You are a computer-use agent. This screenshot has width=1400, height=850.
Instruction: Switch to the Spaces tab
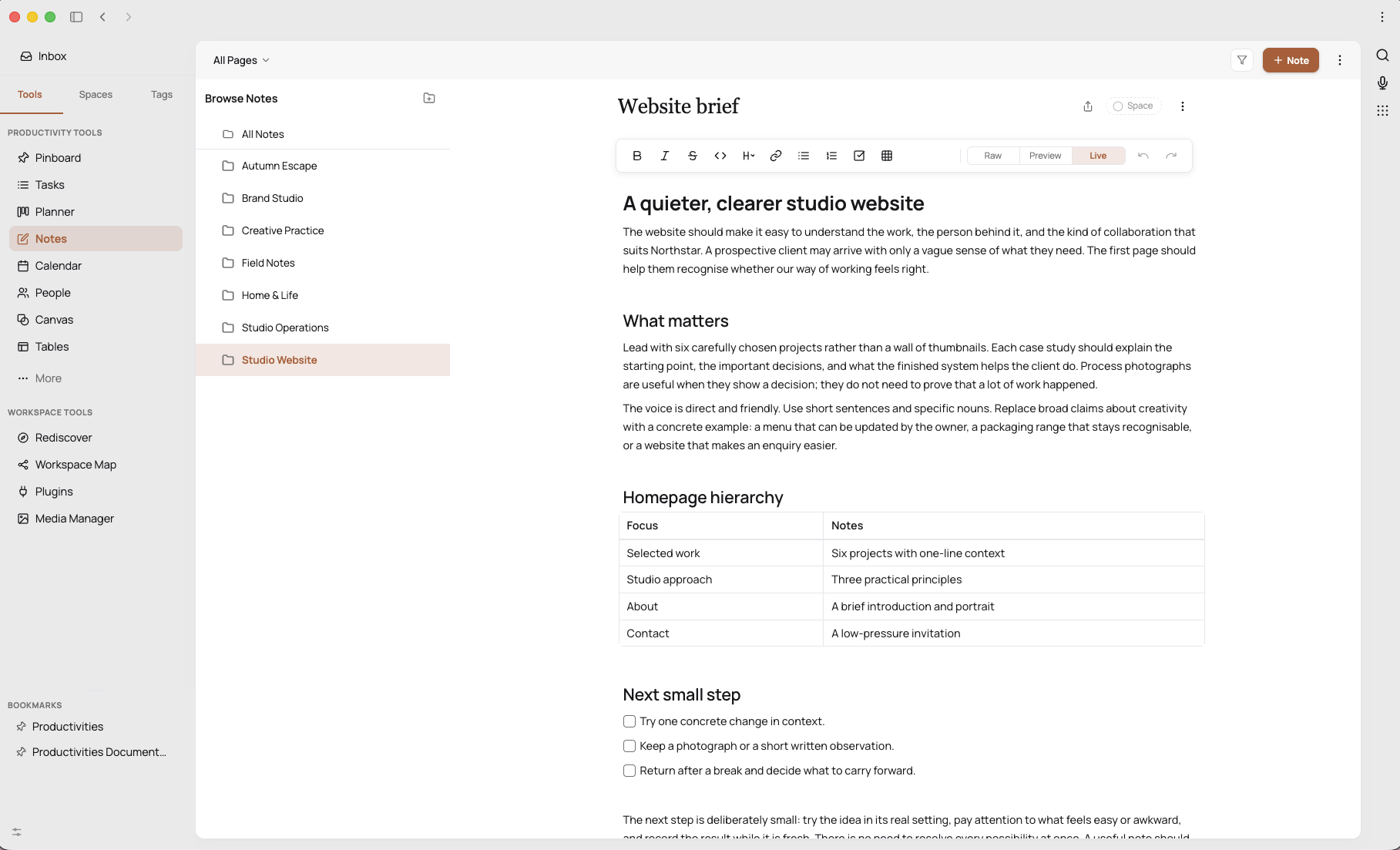coord(96,95)
